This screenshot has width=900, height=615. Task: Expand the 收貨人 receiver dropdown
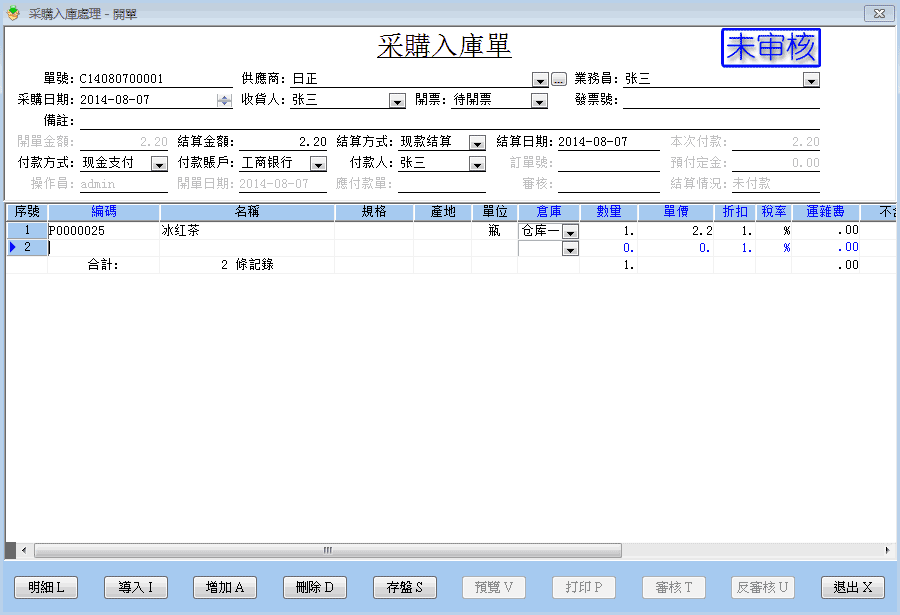[397, 101]
